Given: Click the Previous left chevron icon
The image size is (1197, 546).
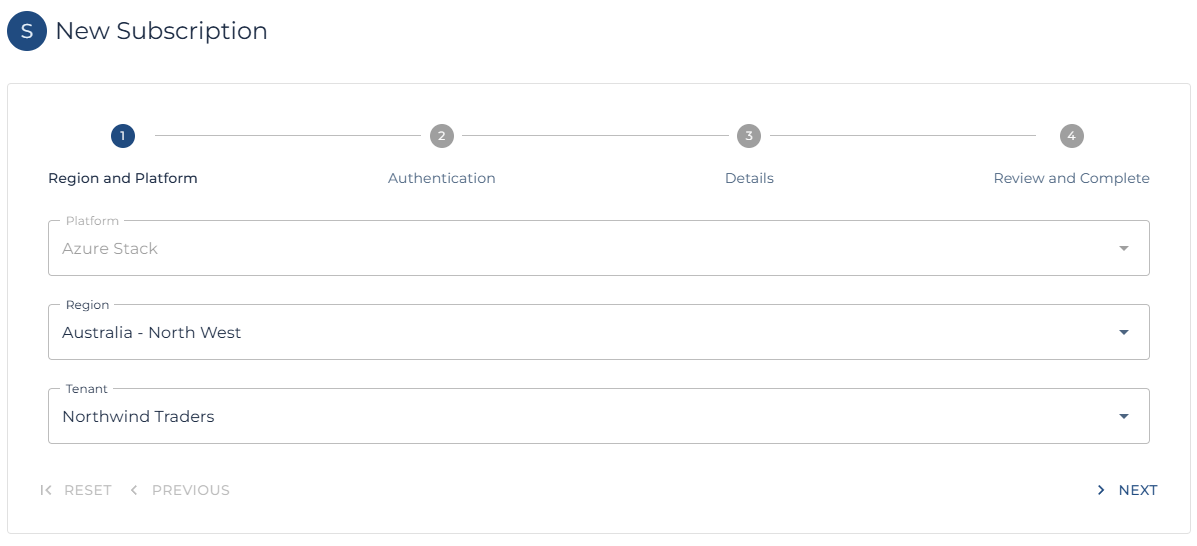Looking at the screenshot, I should [x=134, y=490].
